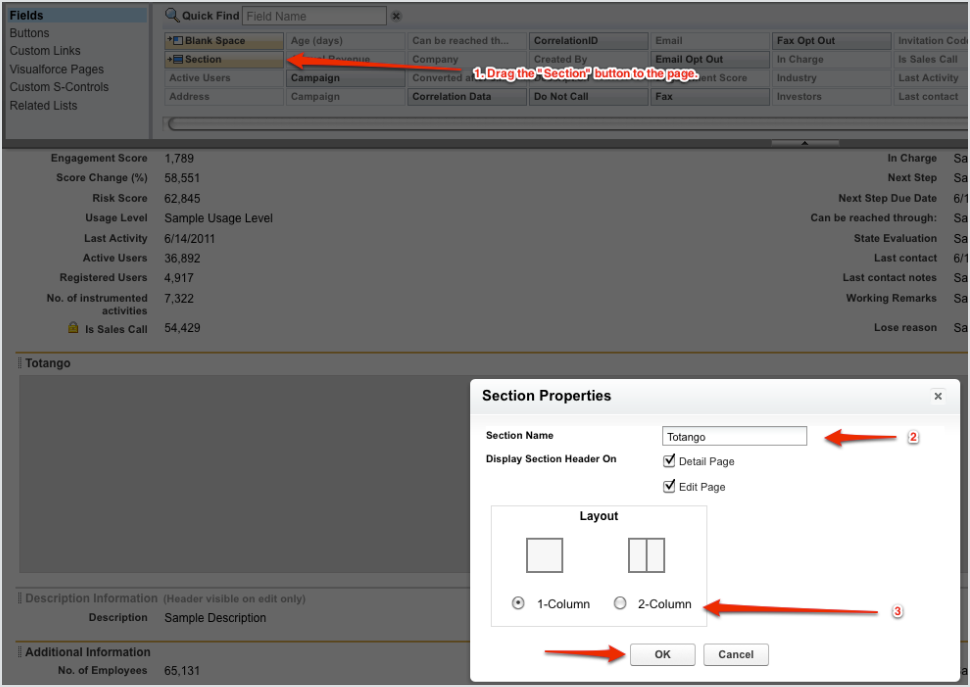Click the palette horizontal scrollbar

pos(566,124)
